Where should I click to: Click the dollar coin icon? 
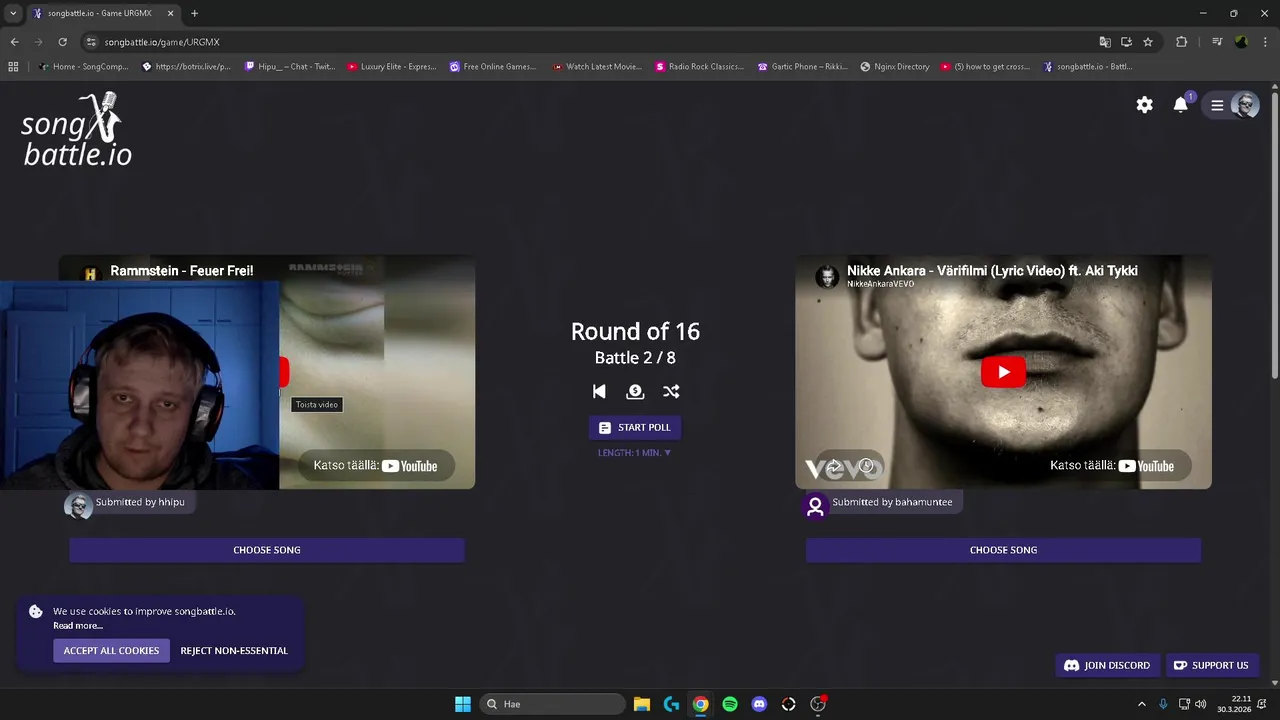pyautogui.click(x=635, y=392)
